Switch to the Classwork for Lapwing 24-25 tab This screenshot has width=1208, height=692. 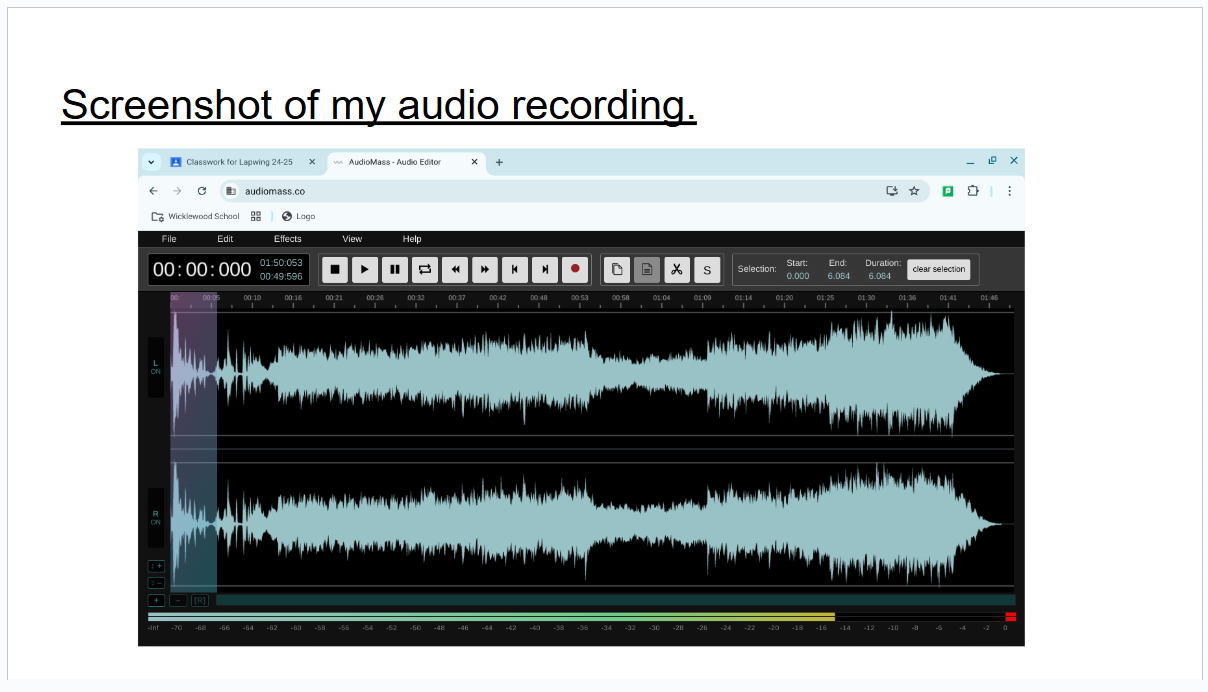239,162
